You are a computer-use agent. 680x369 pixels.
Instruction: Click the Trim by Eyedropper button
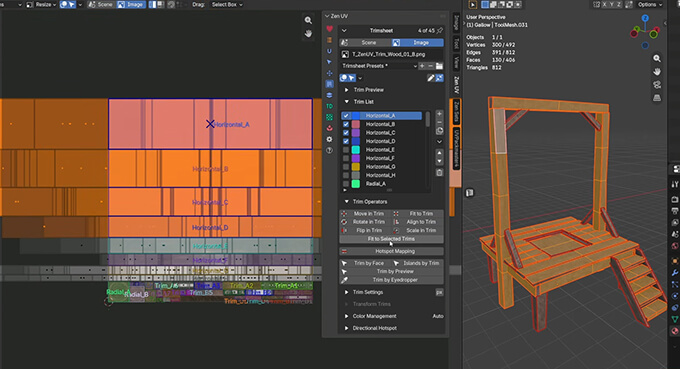[391, 280]
